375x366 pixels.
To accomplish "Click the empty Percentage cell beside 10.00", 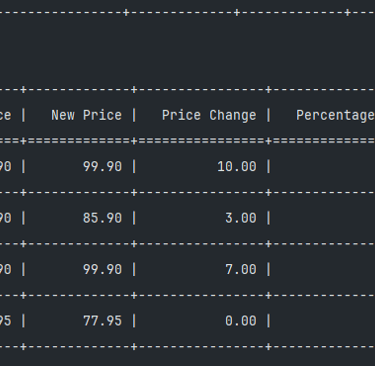I will tap(324, 166).
